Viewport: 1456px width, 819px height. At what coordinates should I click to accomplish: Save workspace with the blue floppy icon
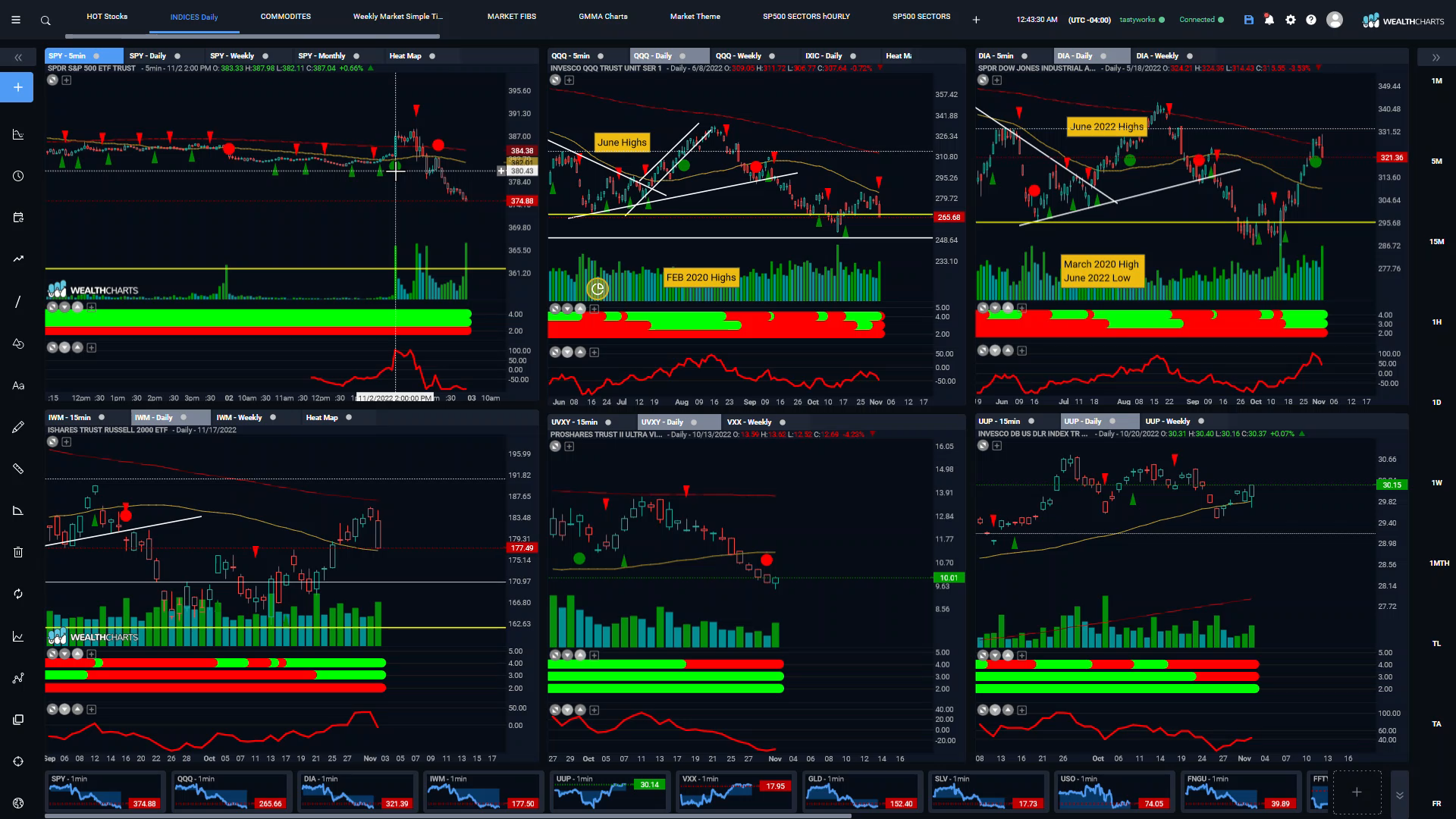(1248, 20)
